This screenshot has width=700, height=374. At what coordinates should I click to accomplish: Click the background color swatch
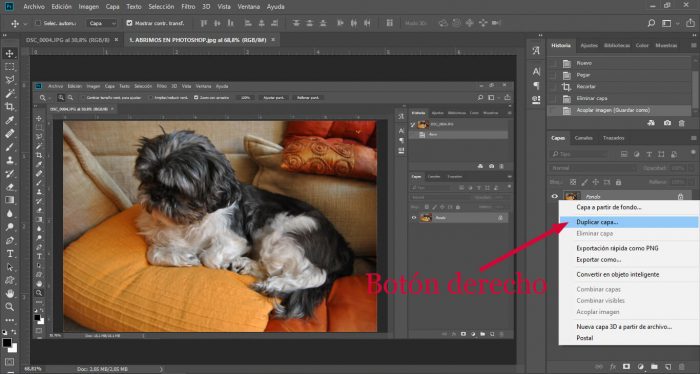[13, 348]
